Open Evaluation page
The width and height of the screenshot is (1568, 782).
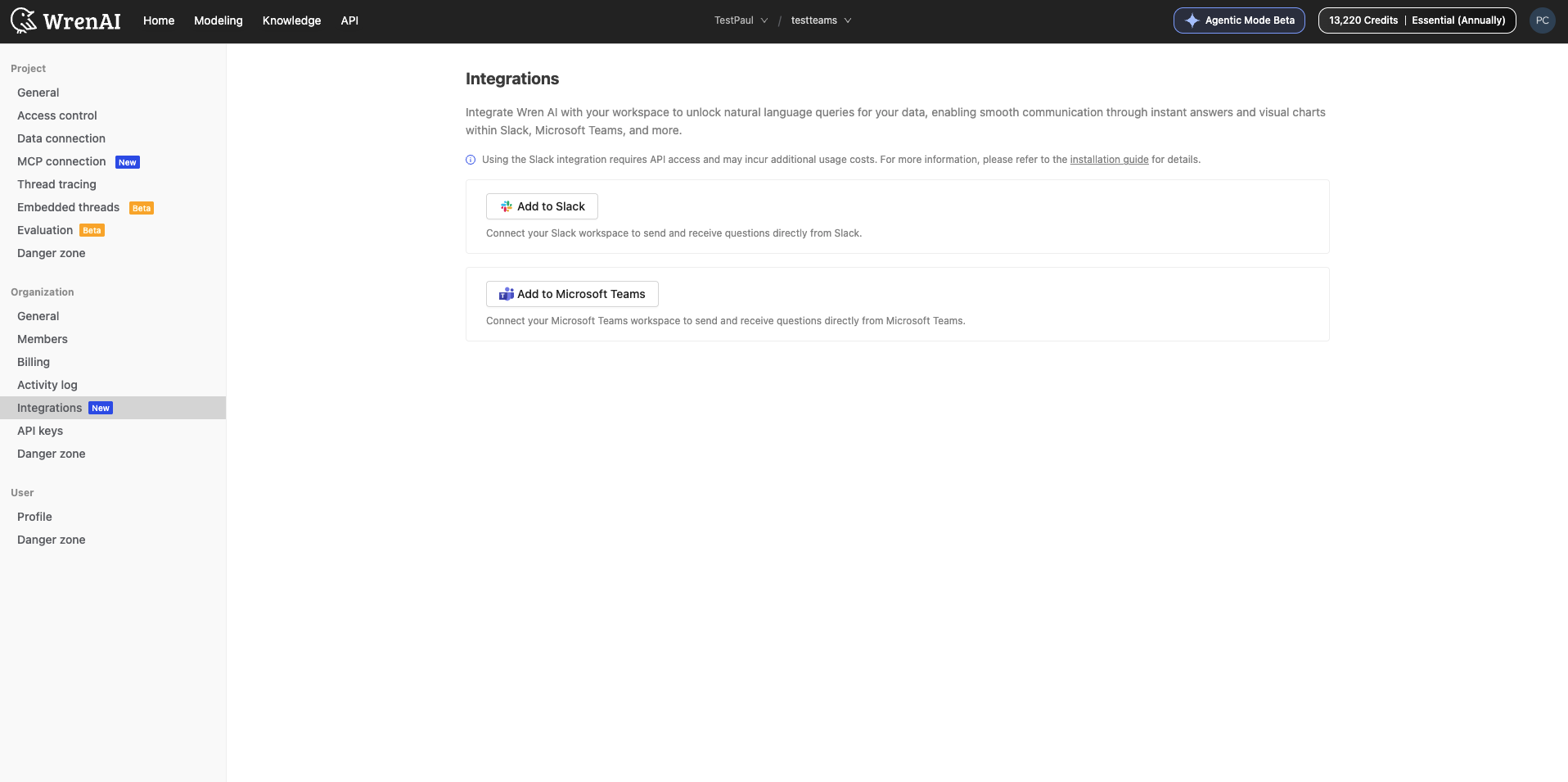point(113,230)
